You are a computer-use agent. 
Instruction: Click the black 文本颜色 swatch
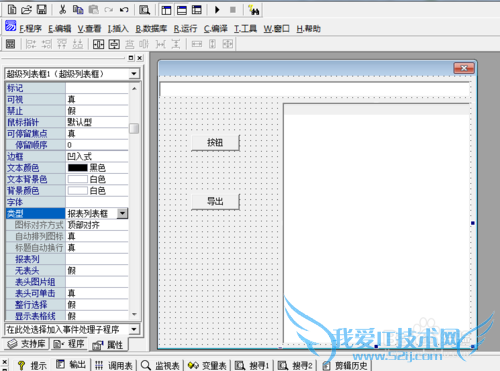tap(78, 168)
